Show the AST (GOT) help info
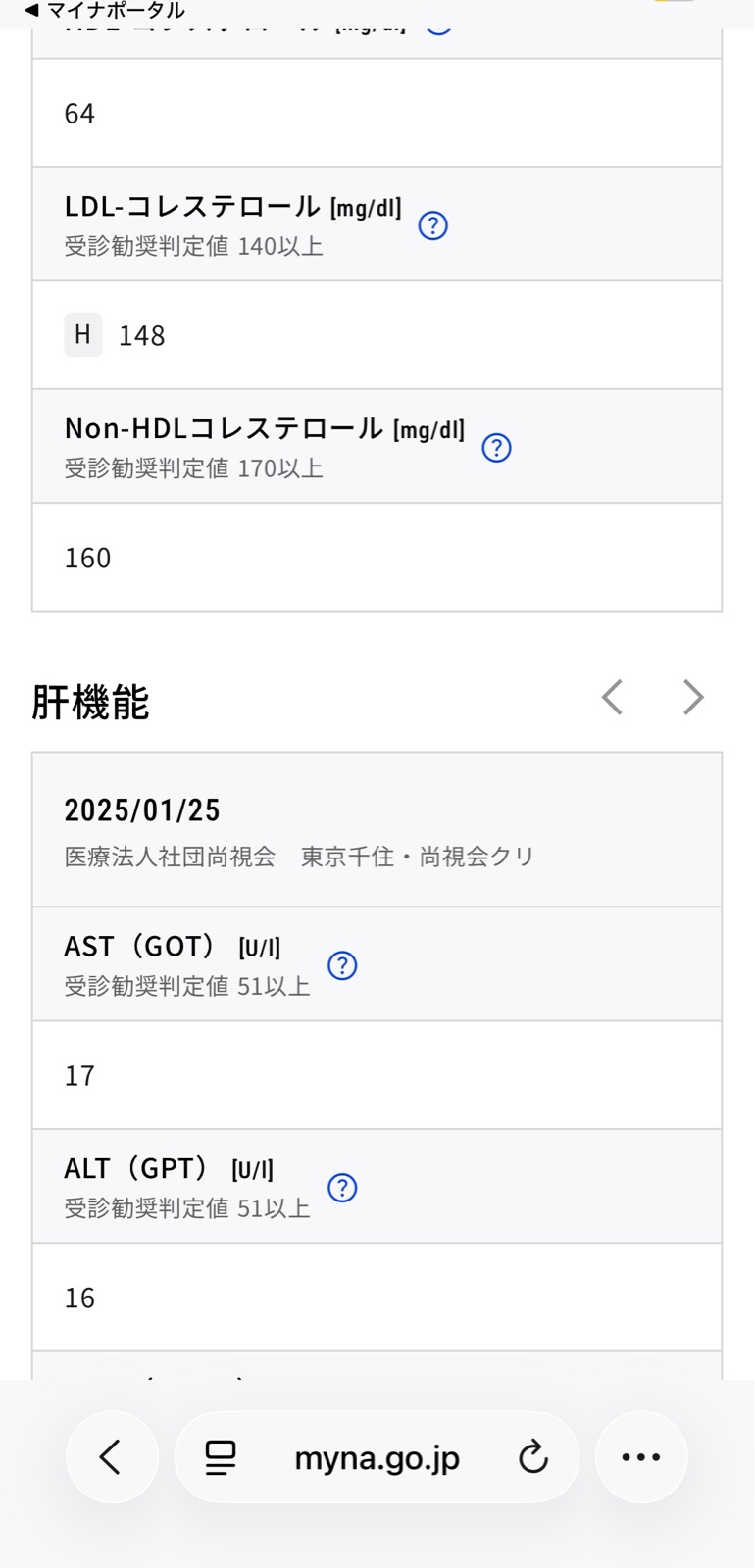The height and width of the screenshot is (1568, 755). (341, 965)
